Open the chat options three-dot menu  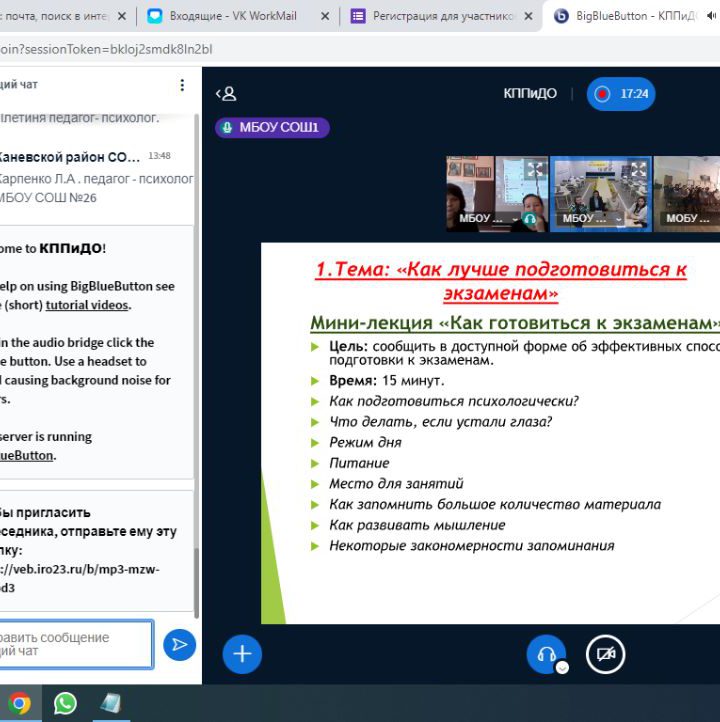coord(182,85)
